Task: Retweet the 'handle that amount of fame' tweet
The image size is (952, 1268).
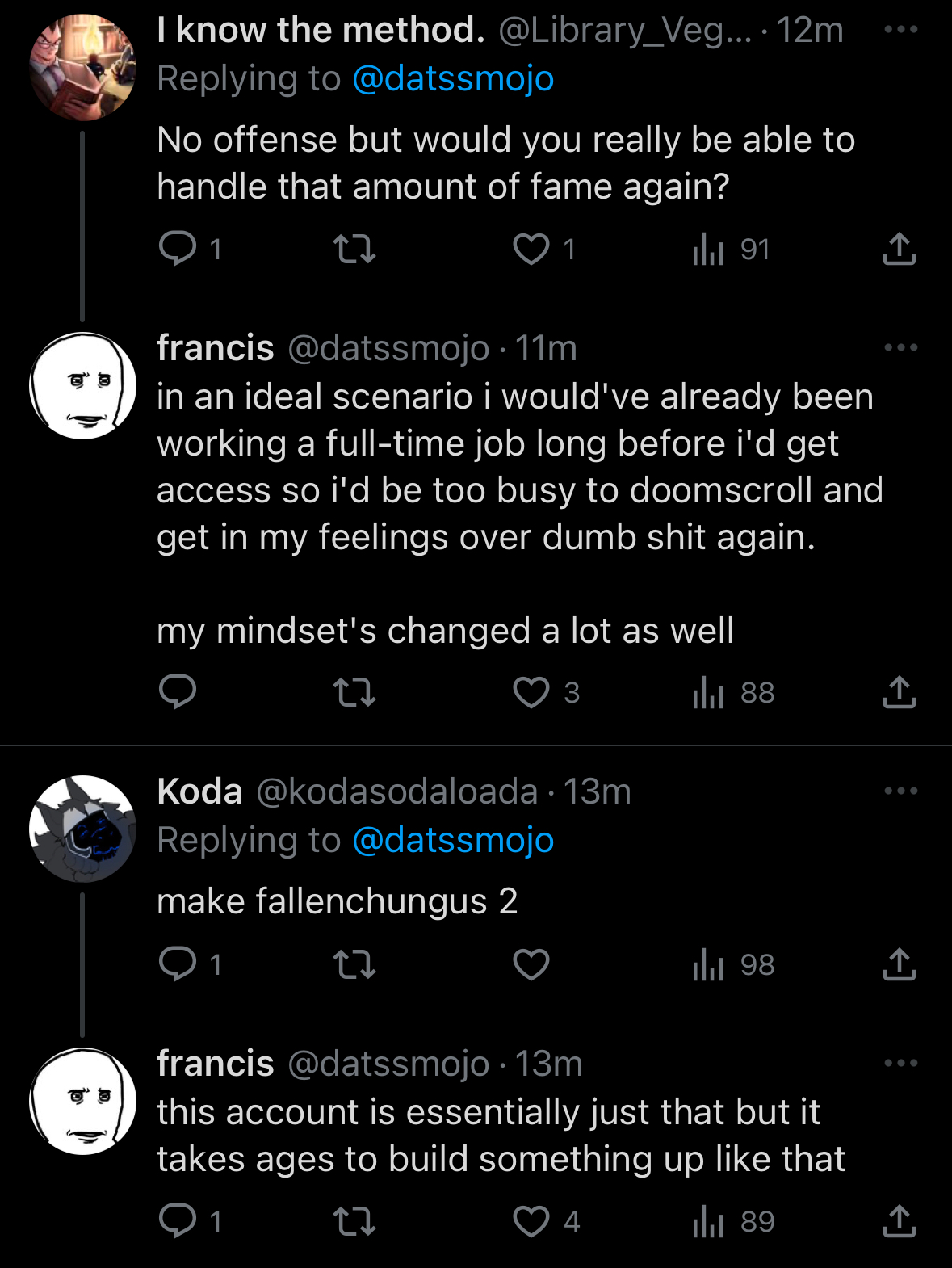Action: [354, 249]
